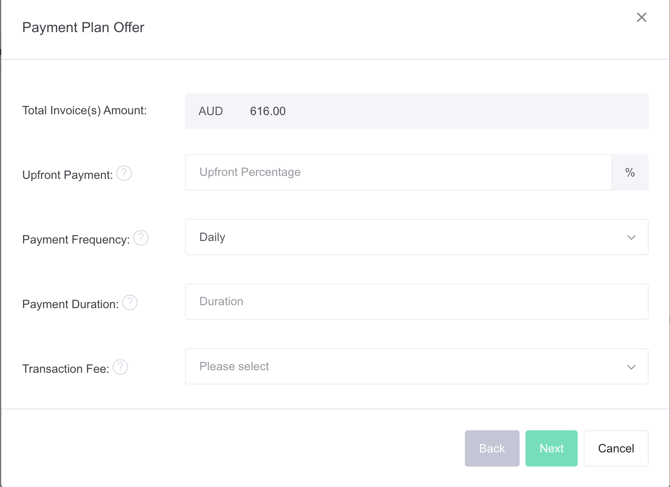Close the Payment Plan Offer dialog
Screen dimensions: 670x487
(x=641, y=17)
